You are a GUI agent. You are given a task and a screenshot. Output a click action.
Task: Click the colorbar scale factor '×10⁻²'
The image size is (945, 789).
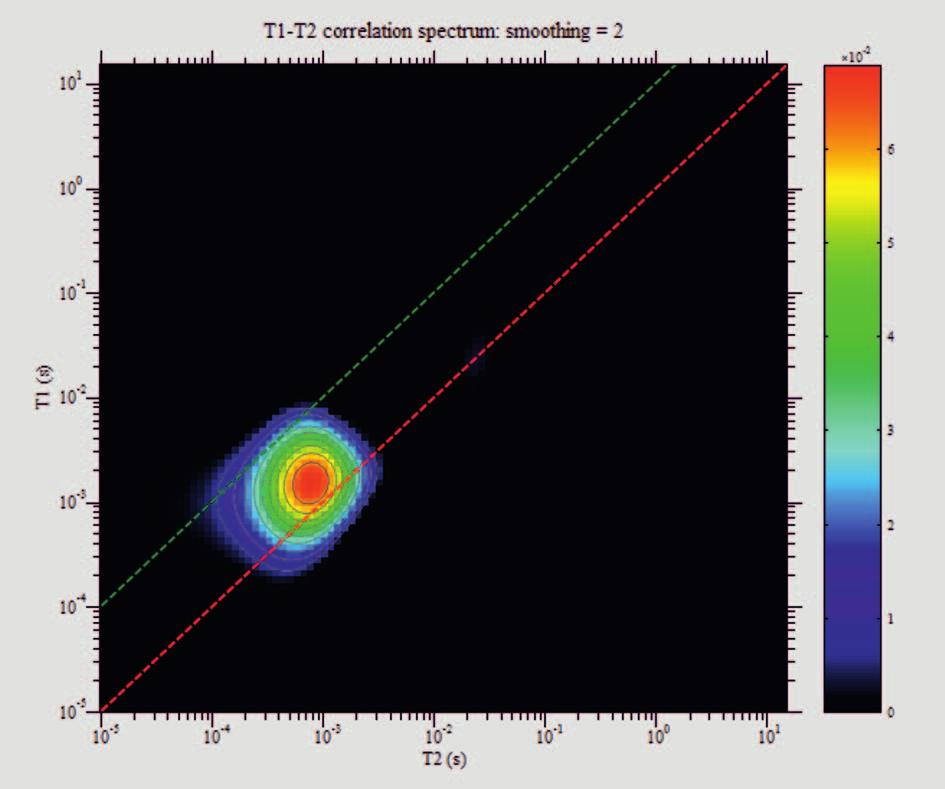tap(856, 57)
